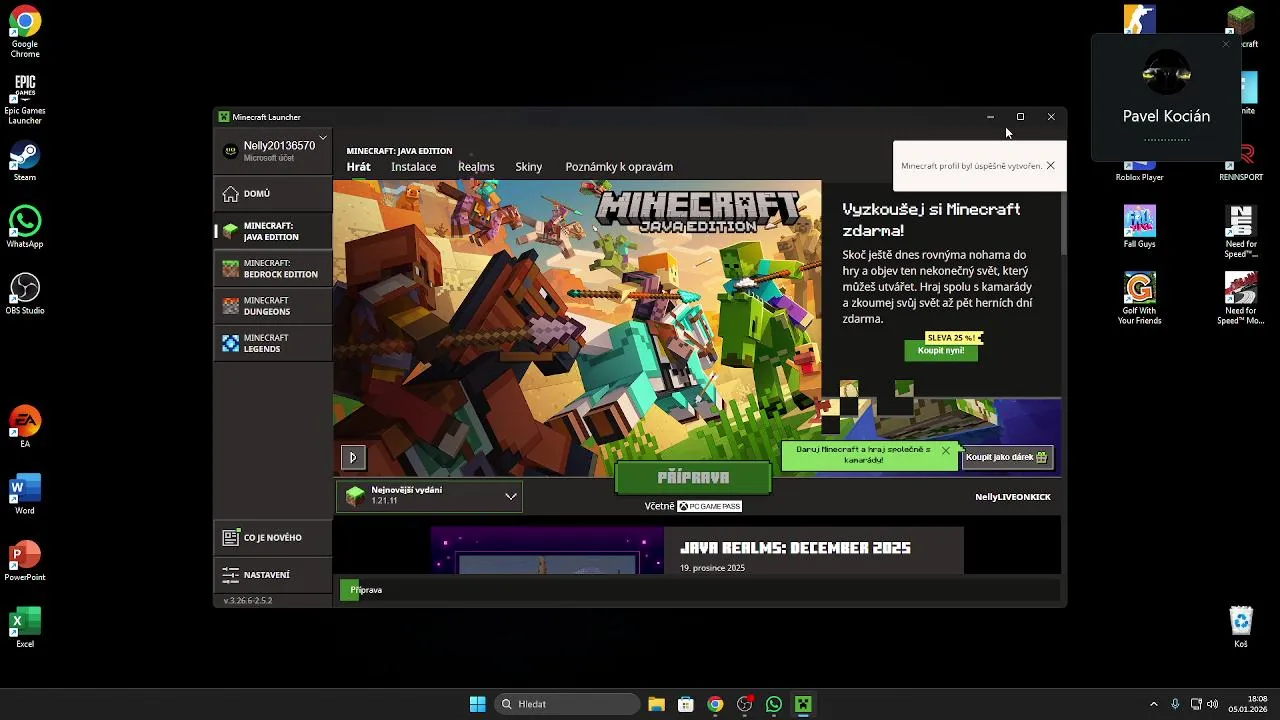Open the Need for Speed Mo... shortcut
Image resolution: width=1280 pixels, height=720 pixels.
[x=1241, y=299]
